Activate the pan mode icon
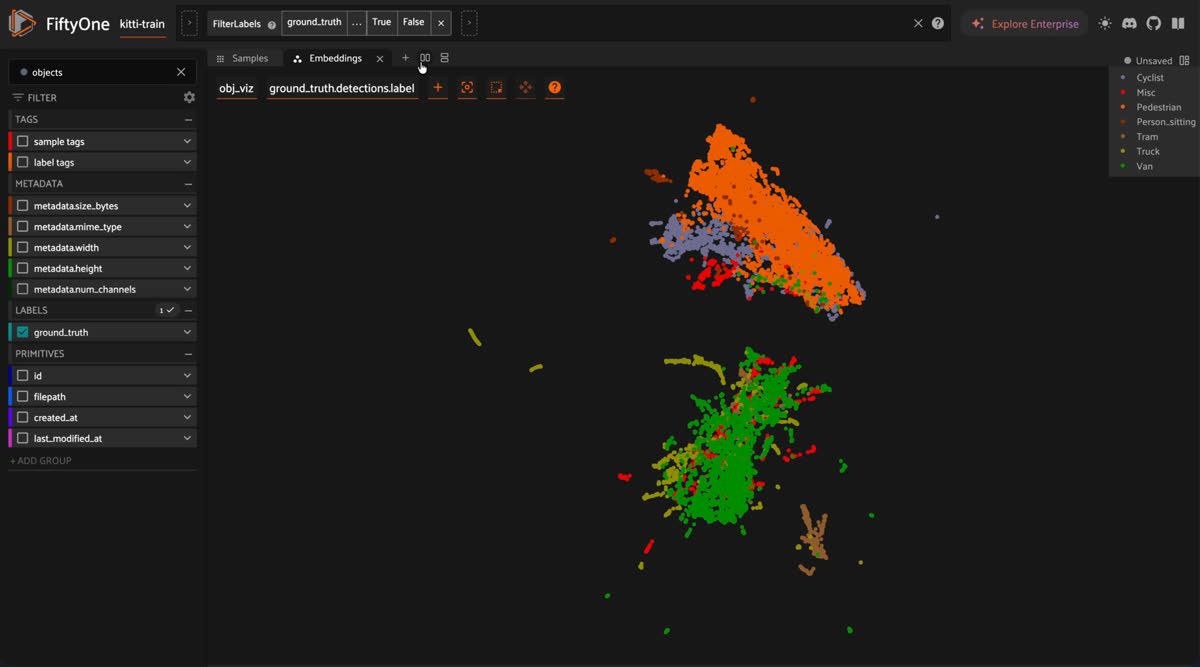The width and height of the screenshot is (1200, 667). [x=525, y=88]
